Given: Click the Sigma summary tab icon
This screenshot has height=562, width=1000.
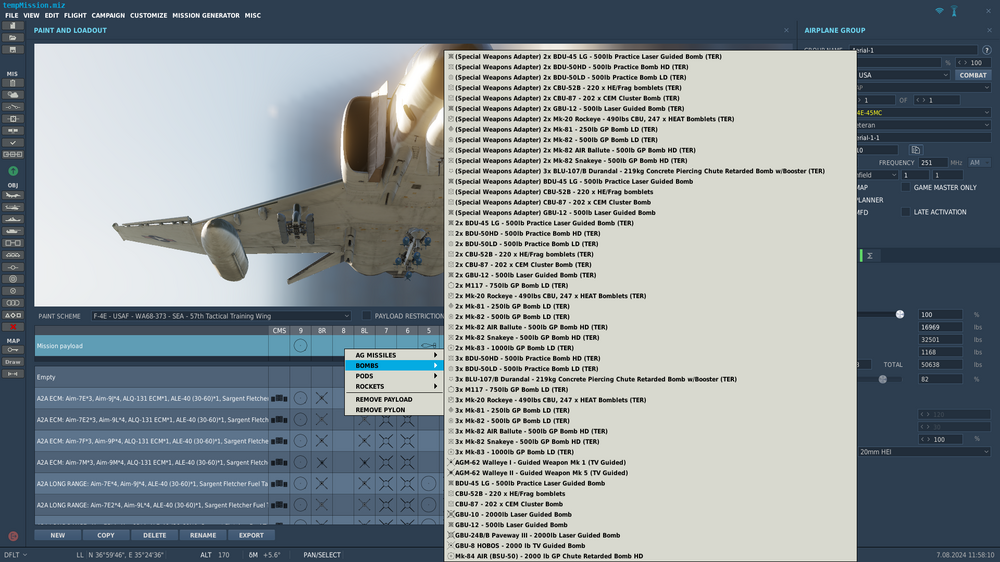Looking at the screenshot, I should point(870,256).
